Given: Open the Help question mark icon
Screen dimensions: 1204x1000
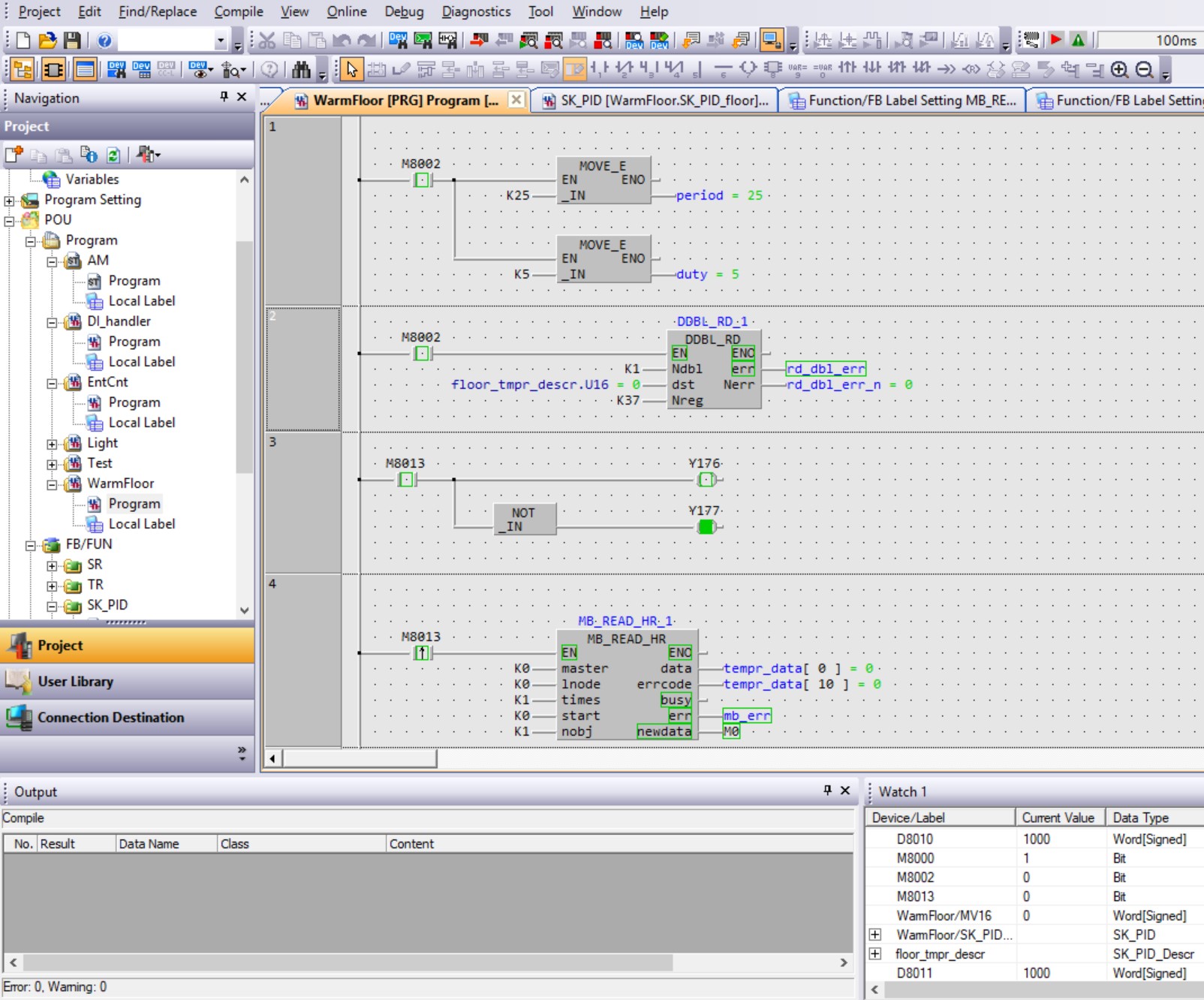Looking at the screenshot, I should click(x=104, y=41).
